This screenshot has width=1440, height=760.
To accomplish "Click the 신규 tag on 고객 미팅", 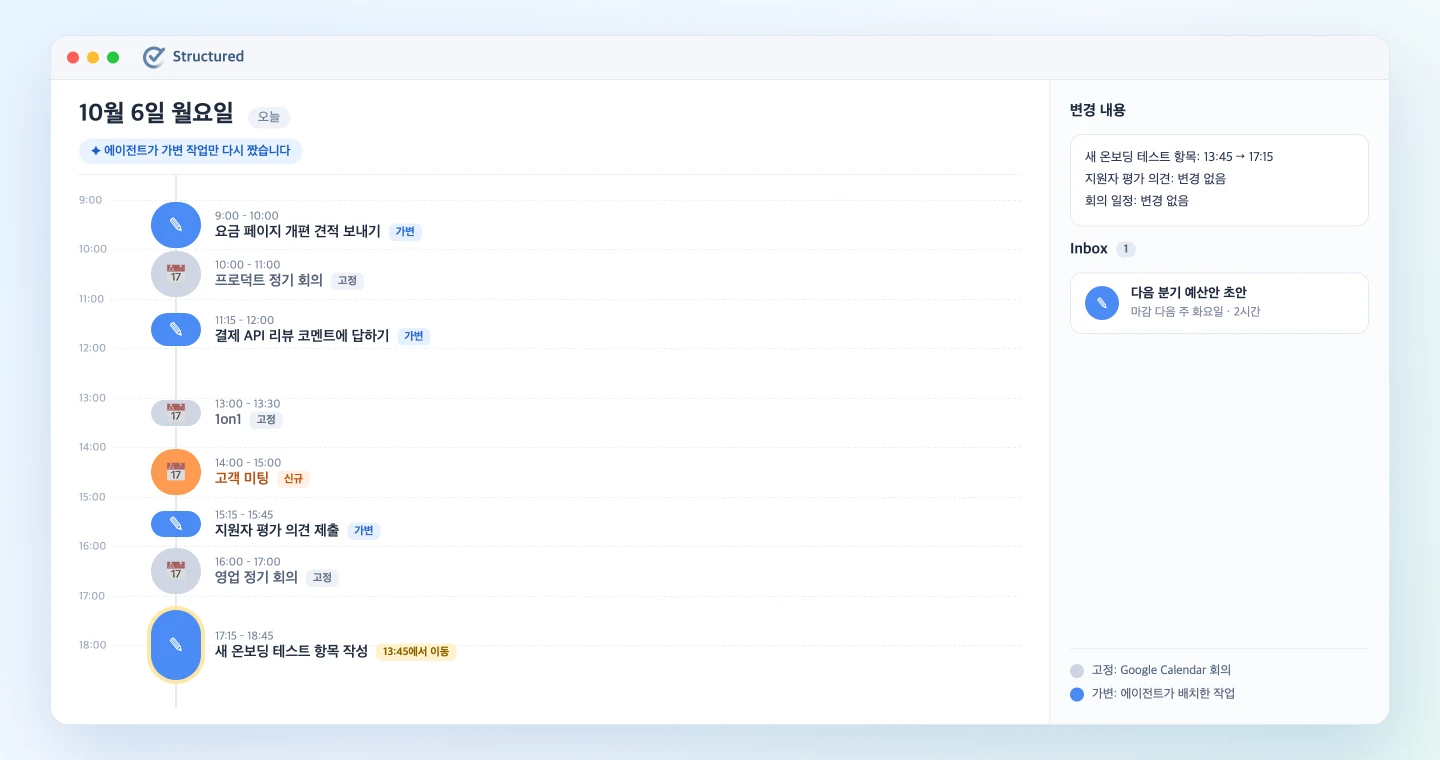I will (293, 479).
